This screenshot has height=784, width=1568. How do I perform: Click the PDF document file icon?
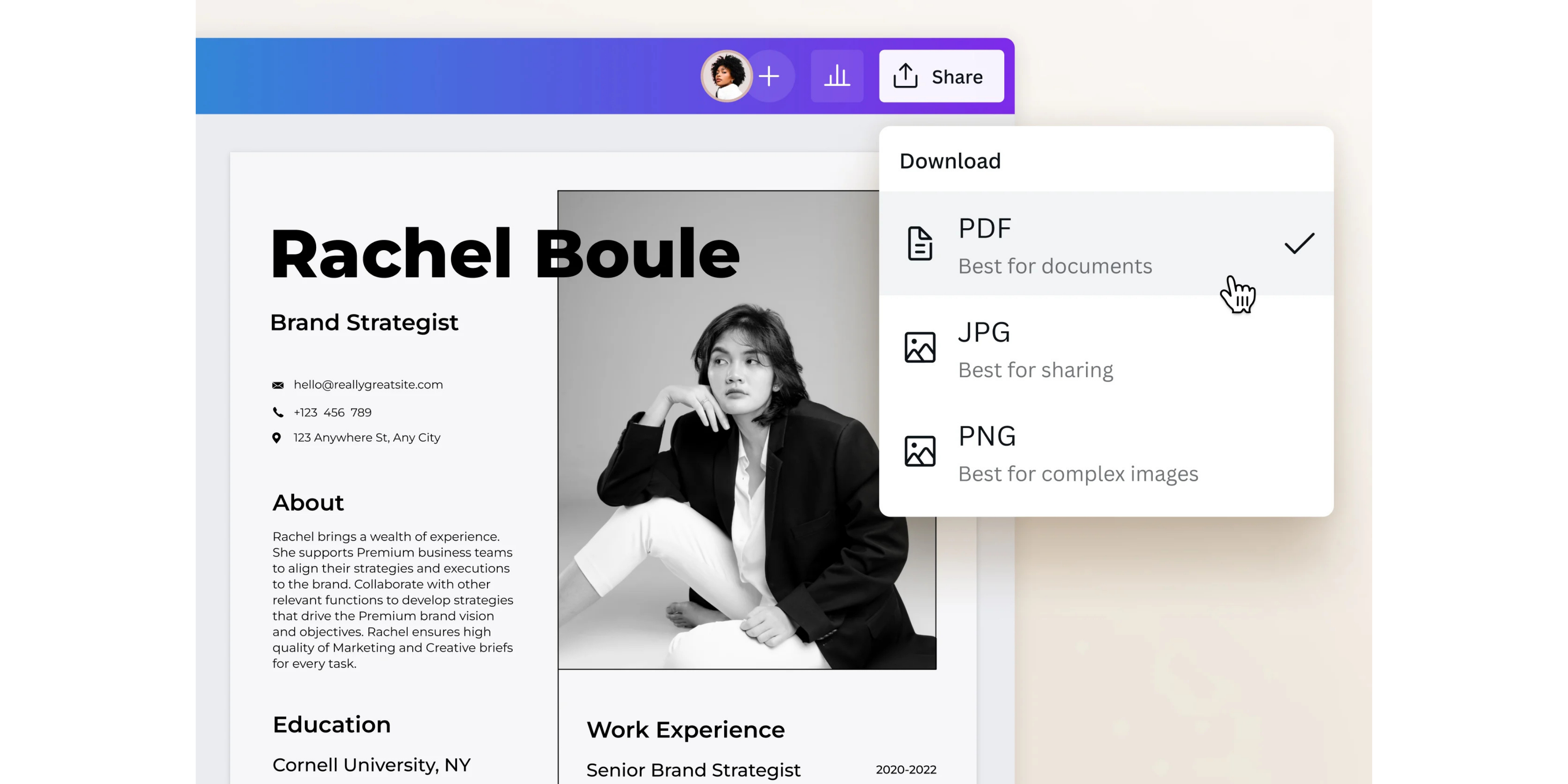[x=920, y=243]
